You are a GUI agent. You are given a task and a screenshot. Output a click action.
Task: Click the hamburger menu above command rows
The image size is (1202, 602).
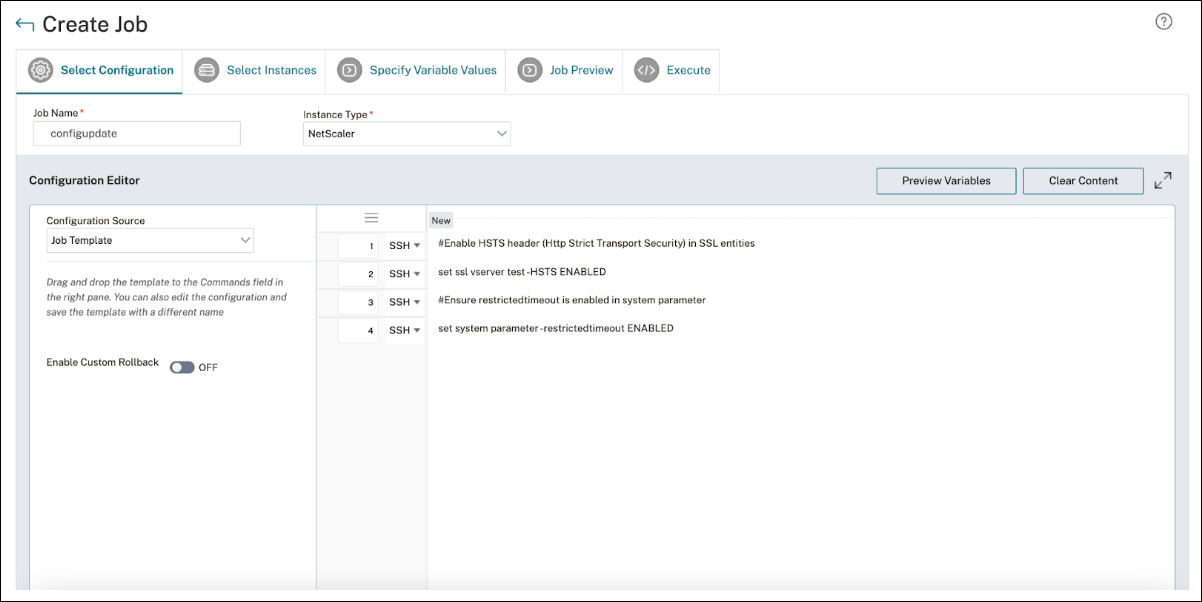pos(371,218)
